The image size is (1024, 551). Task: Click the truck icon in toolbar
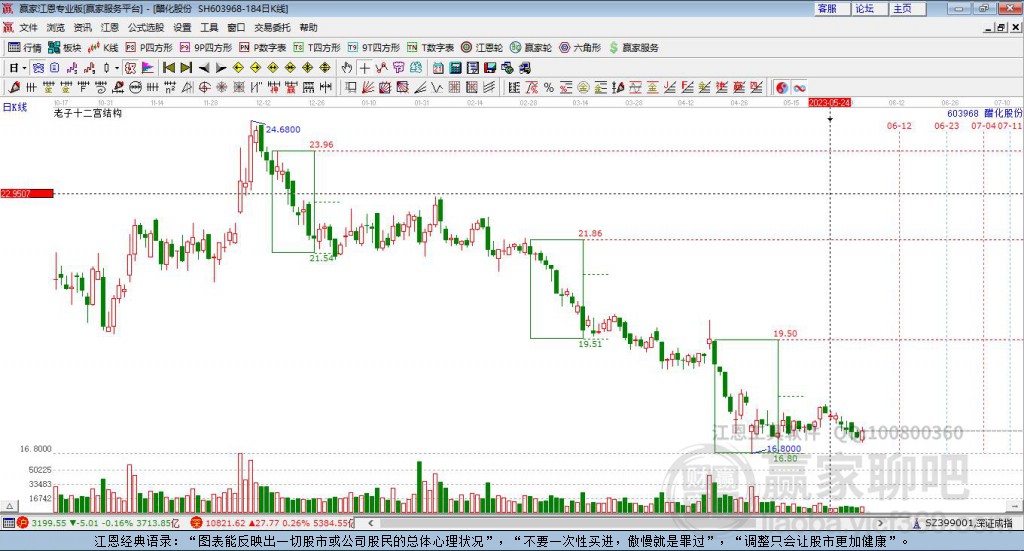coord(524,68)
